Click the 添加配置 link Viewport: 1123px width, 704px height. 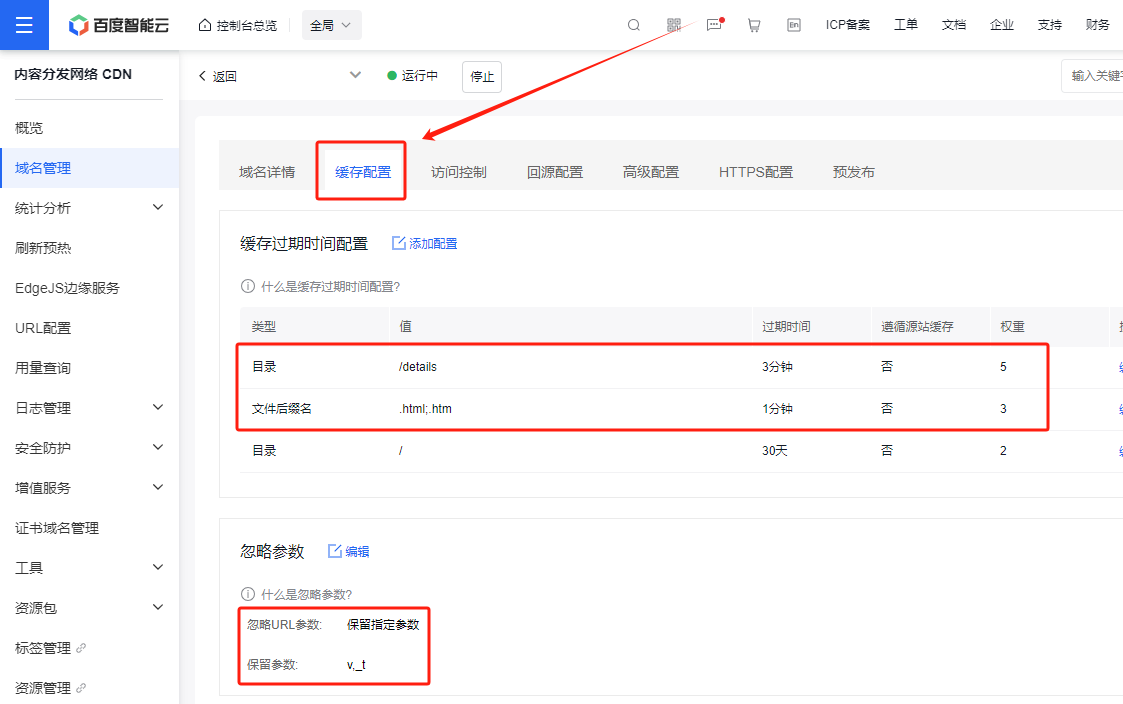[x=425, y=243]
